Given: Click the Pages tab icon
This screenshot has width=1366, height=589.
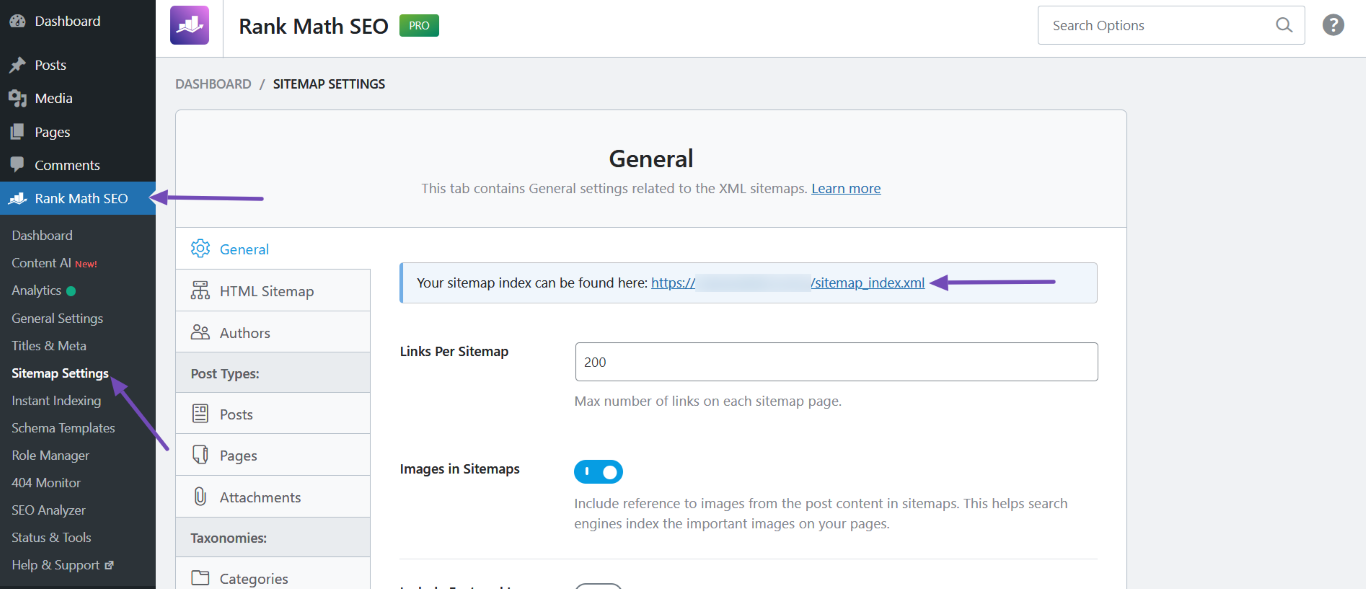Looking at the screenshot, I should point(200,455).
